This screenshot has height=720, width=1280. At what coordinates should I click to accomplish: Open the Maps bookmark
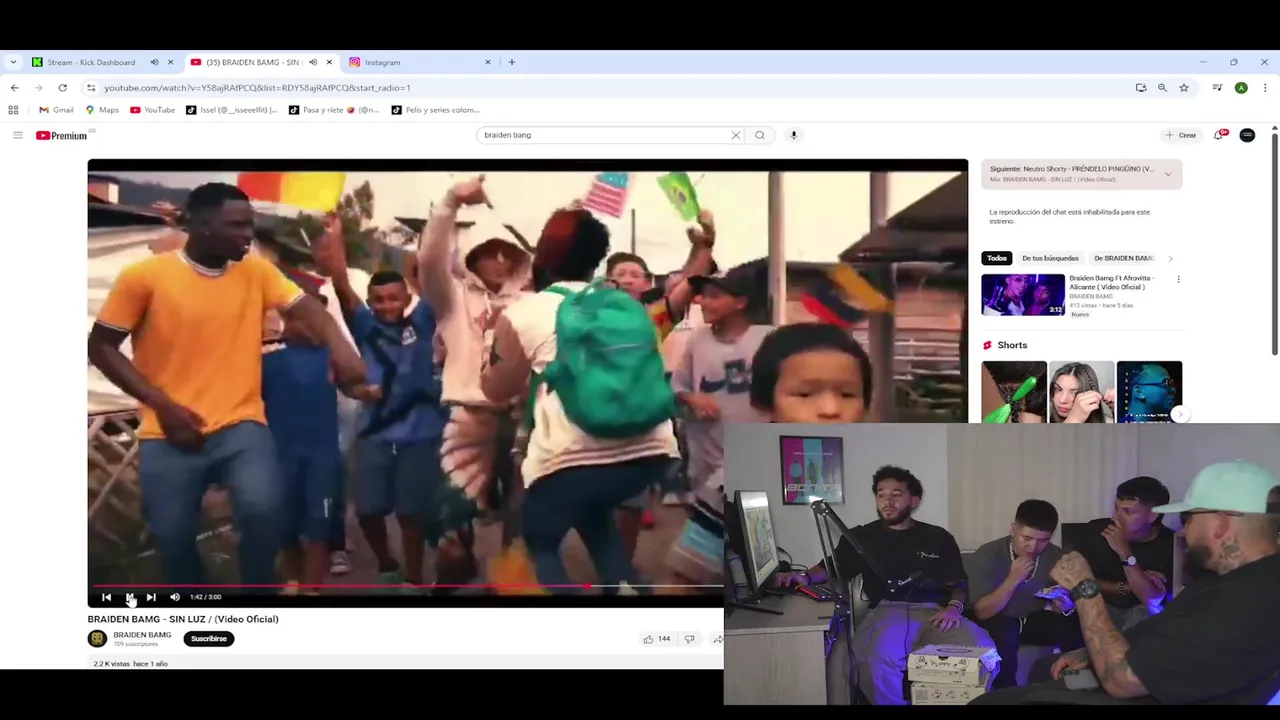(102, 110)
